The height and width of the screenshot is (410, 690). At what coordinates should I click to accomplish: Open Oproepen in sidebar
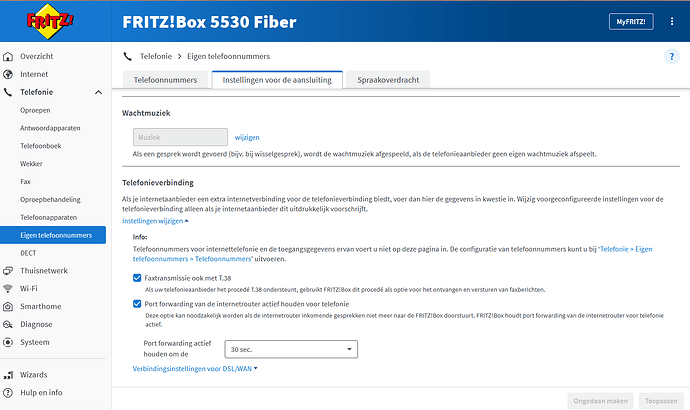pyautogui.click(x=35, y=110)
